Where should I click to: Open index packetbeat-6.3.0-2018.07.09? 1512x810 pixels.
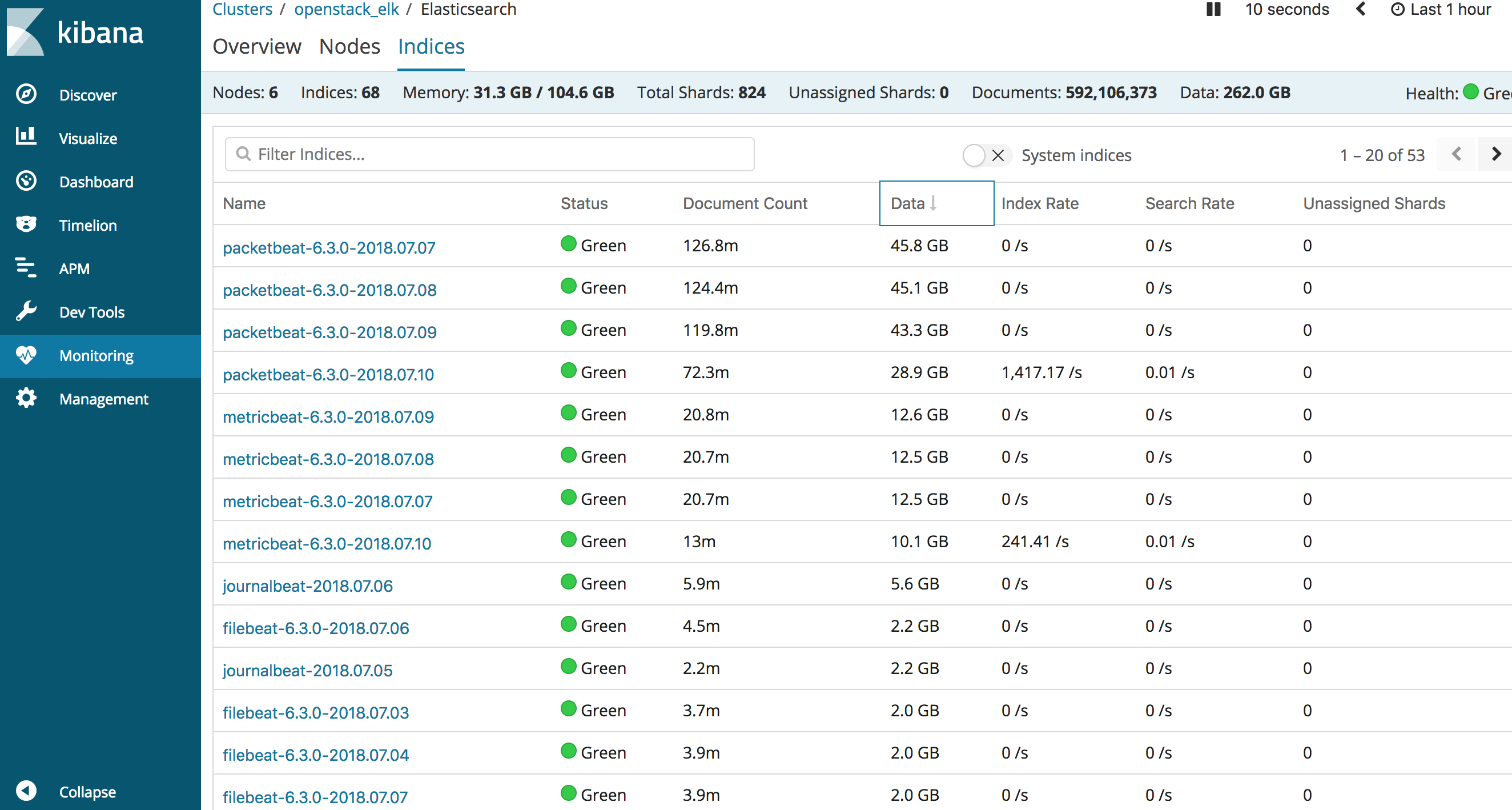[329, 332]
